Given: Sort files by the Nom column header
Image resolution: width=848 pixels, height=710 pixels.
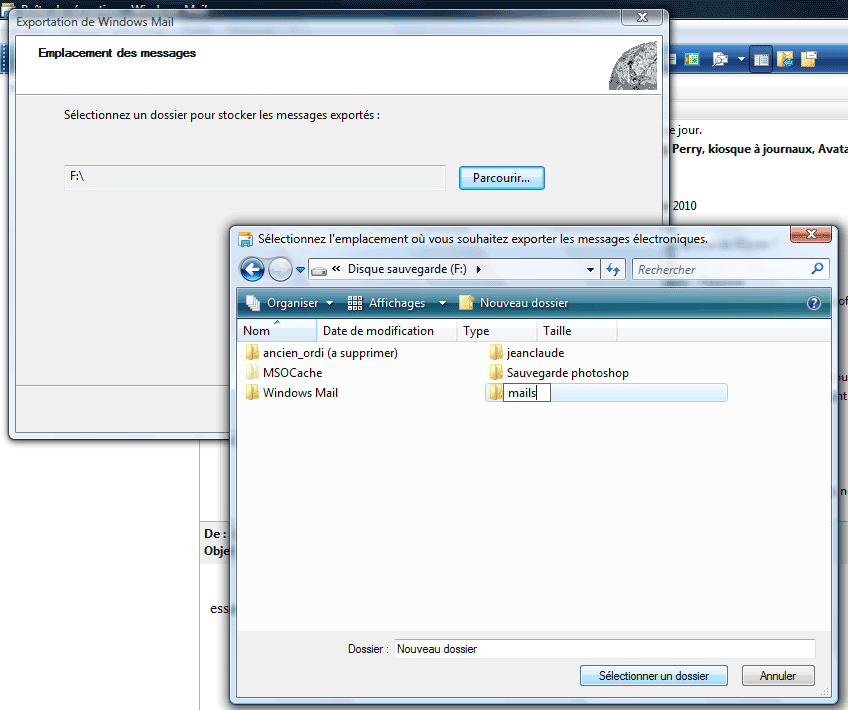Looking at the screenshot, I should tap(257, 331).
